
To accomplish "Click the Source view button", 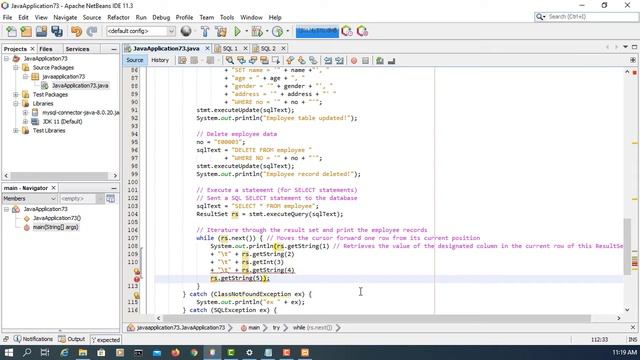I will click(134, 60).
